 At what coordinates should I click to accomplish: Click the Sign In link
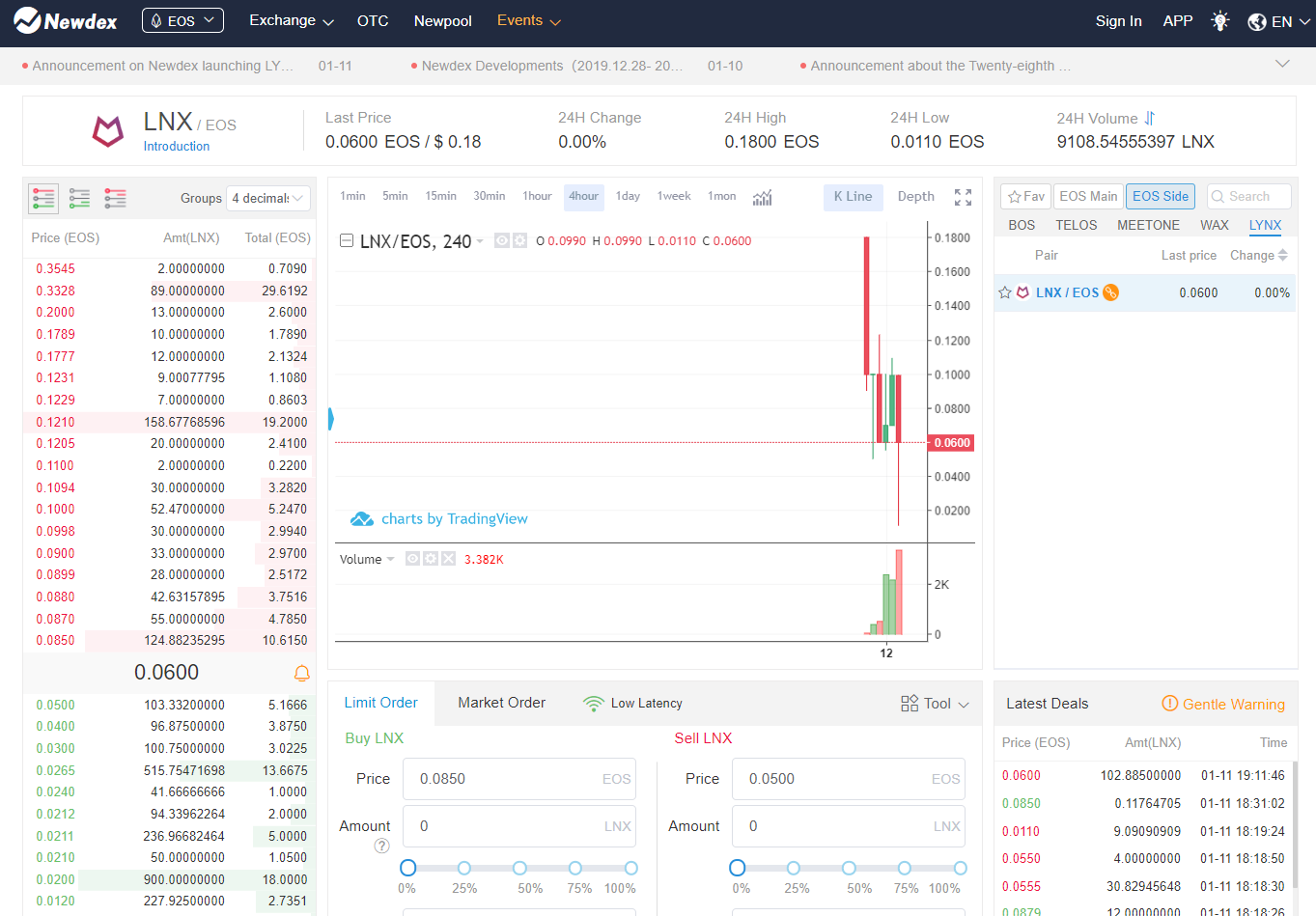[1118, 21]
